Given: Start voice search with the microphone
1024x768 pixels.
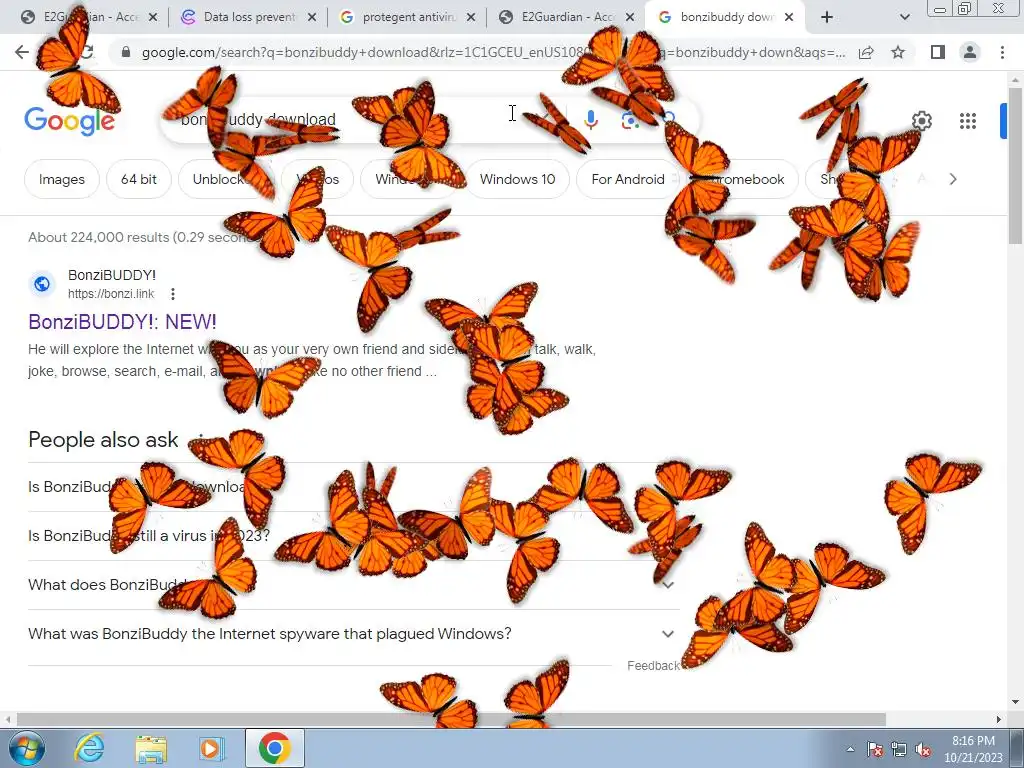Looking at the screenshot, I should pyautogui.click(x=591, y=120).
